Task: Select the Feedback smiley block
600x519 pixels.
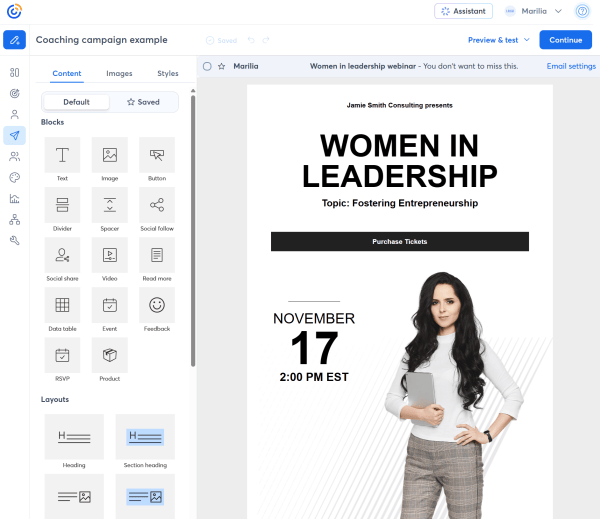Action: [x=157, y=305]
